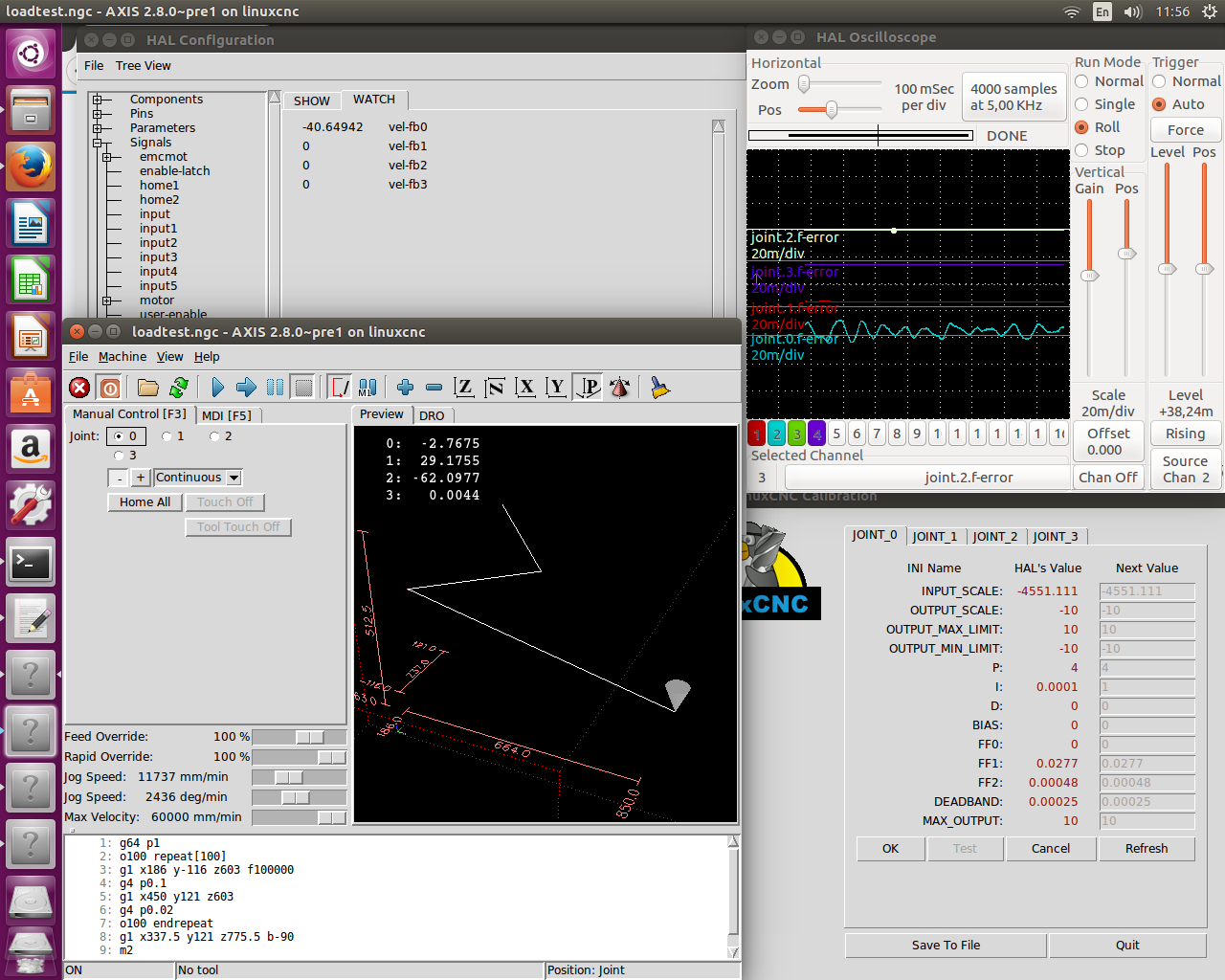Switch to the DRO tab
The height and width of the screenshot is (980, 1225).
[432, 415]
